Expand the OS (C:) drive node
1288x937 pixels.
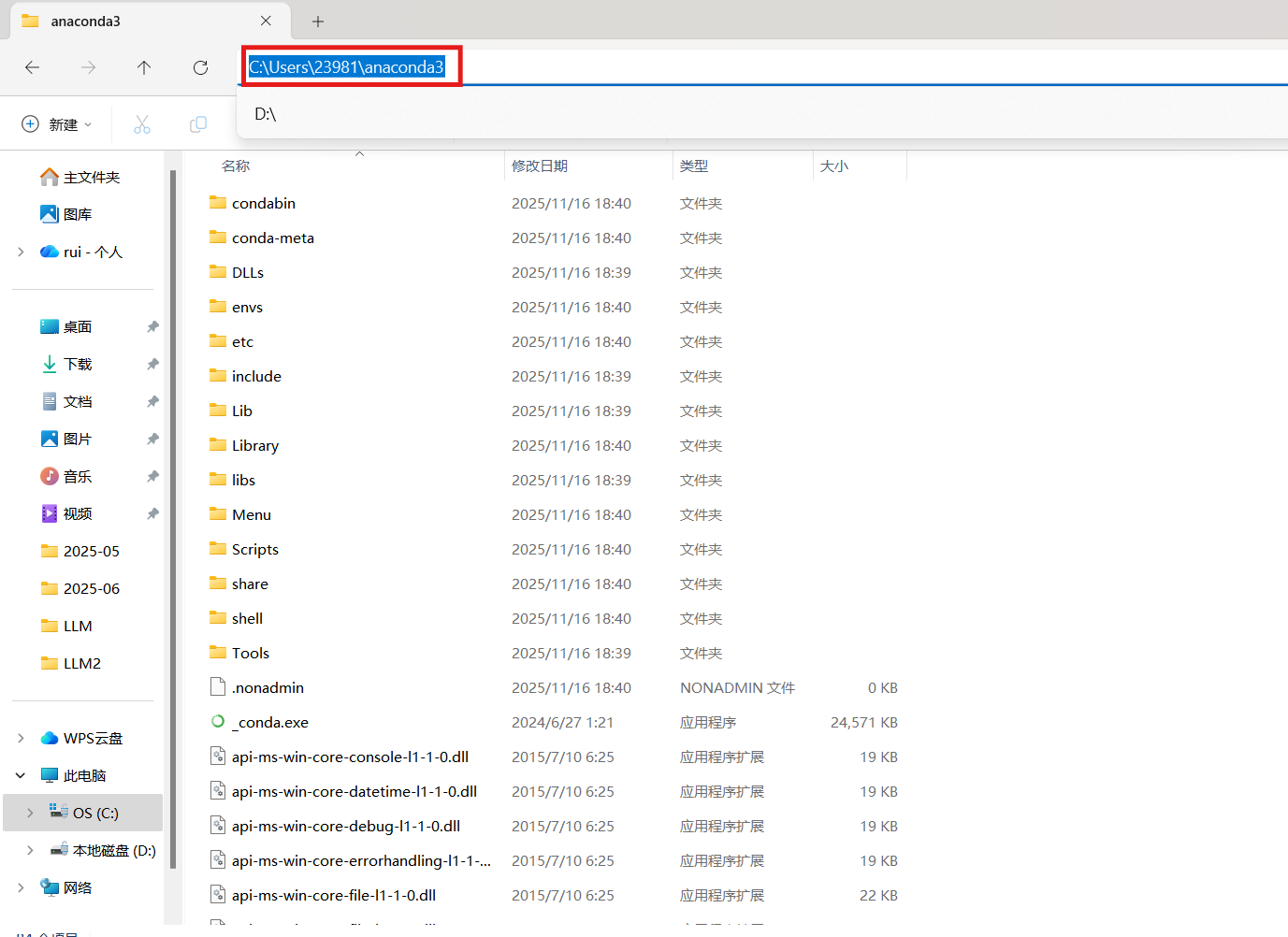[x=30, y=813]
